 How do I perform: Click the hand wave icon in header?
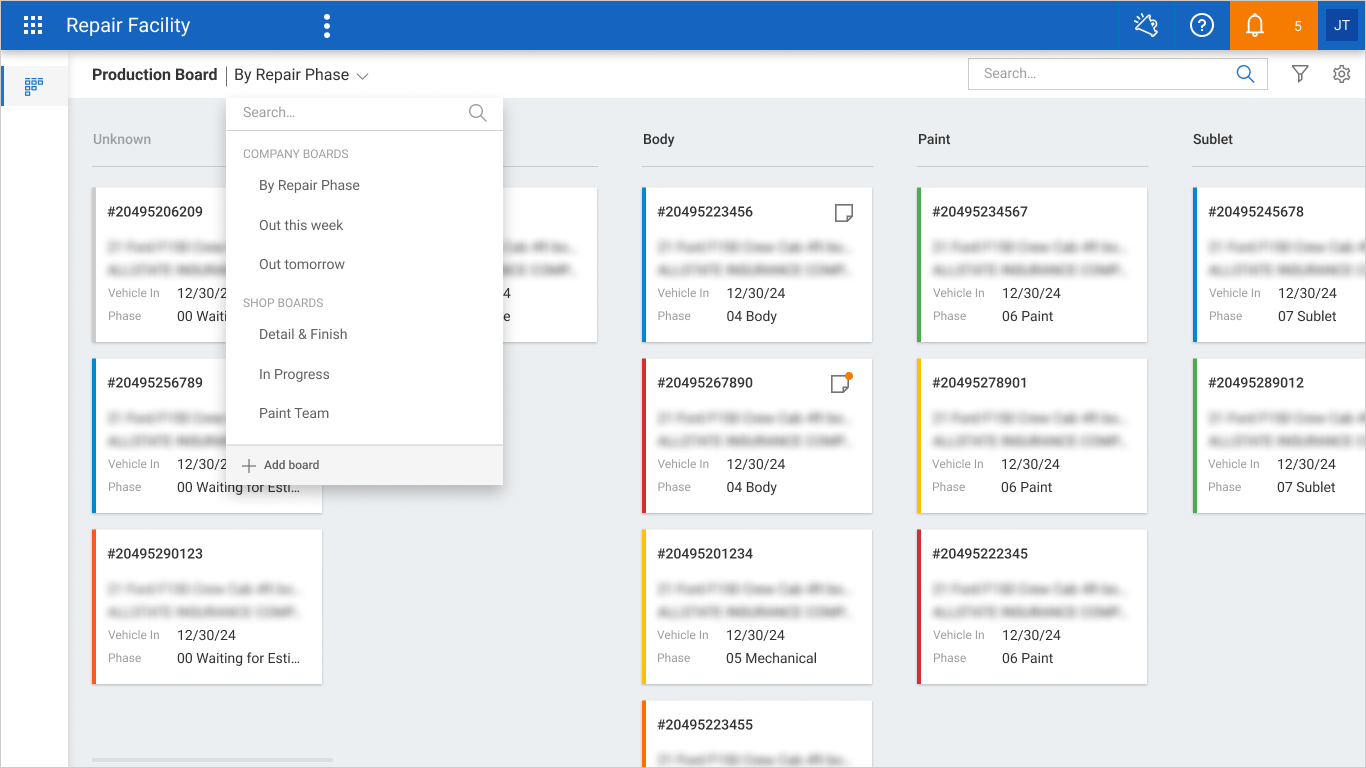click(1146, 26)
